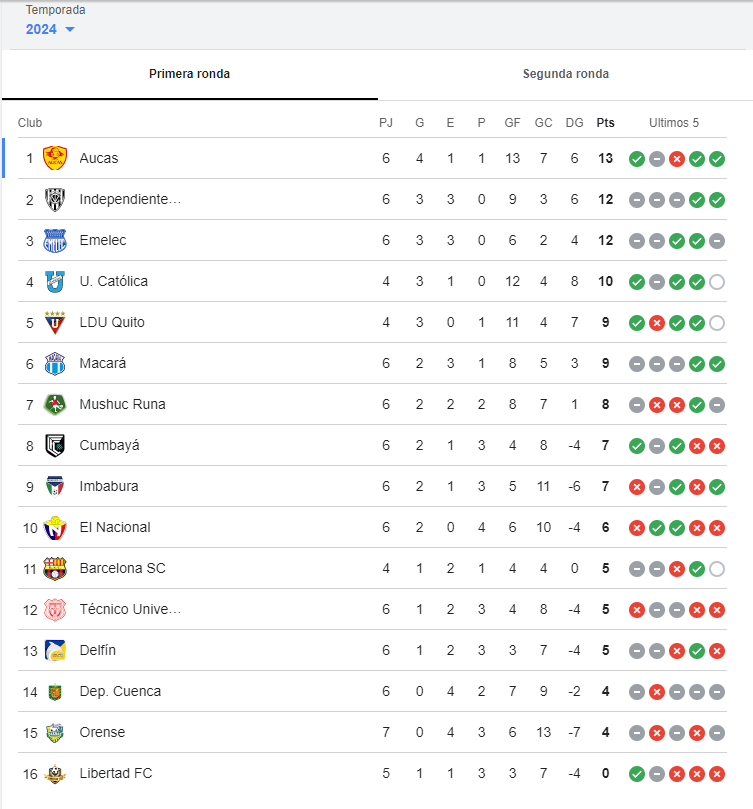This screenshot has width=753, height=809.
Task: Switch to the Segunda ronda tab
Action: click(566, 74)
